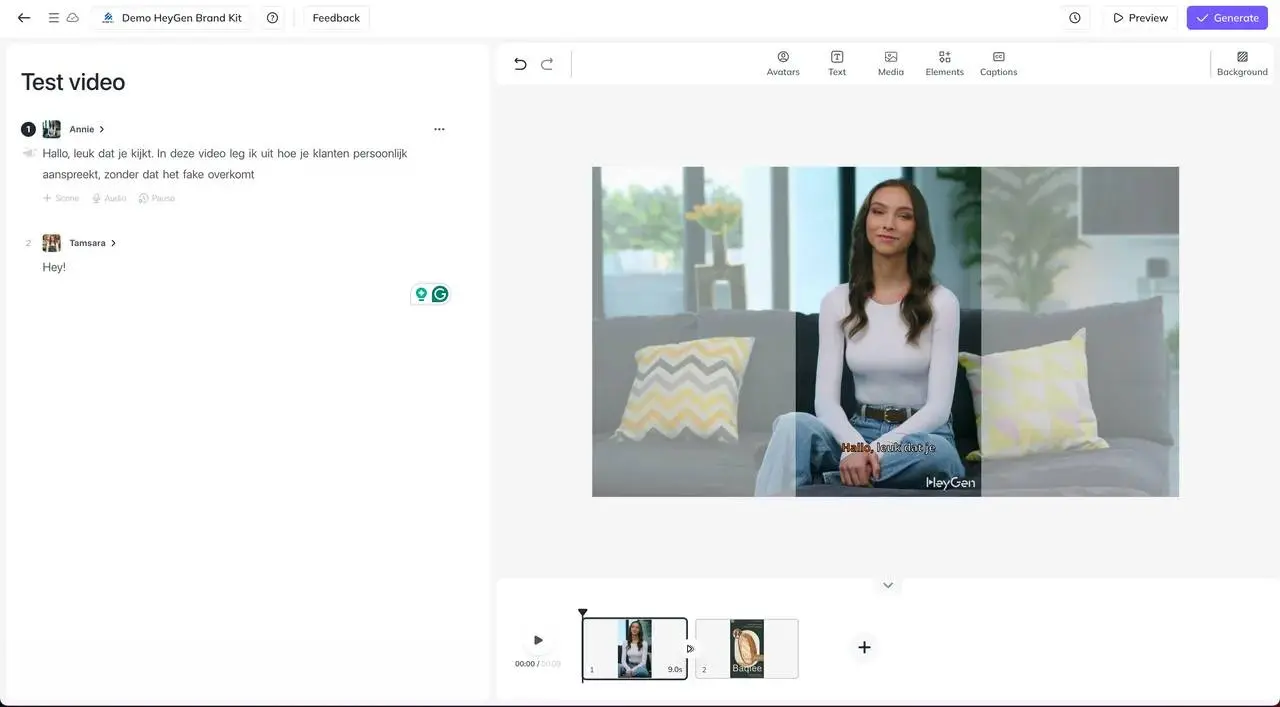Open version history clock icon
This screenshot has width=1280, height=707.
tap(1075, 18)
